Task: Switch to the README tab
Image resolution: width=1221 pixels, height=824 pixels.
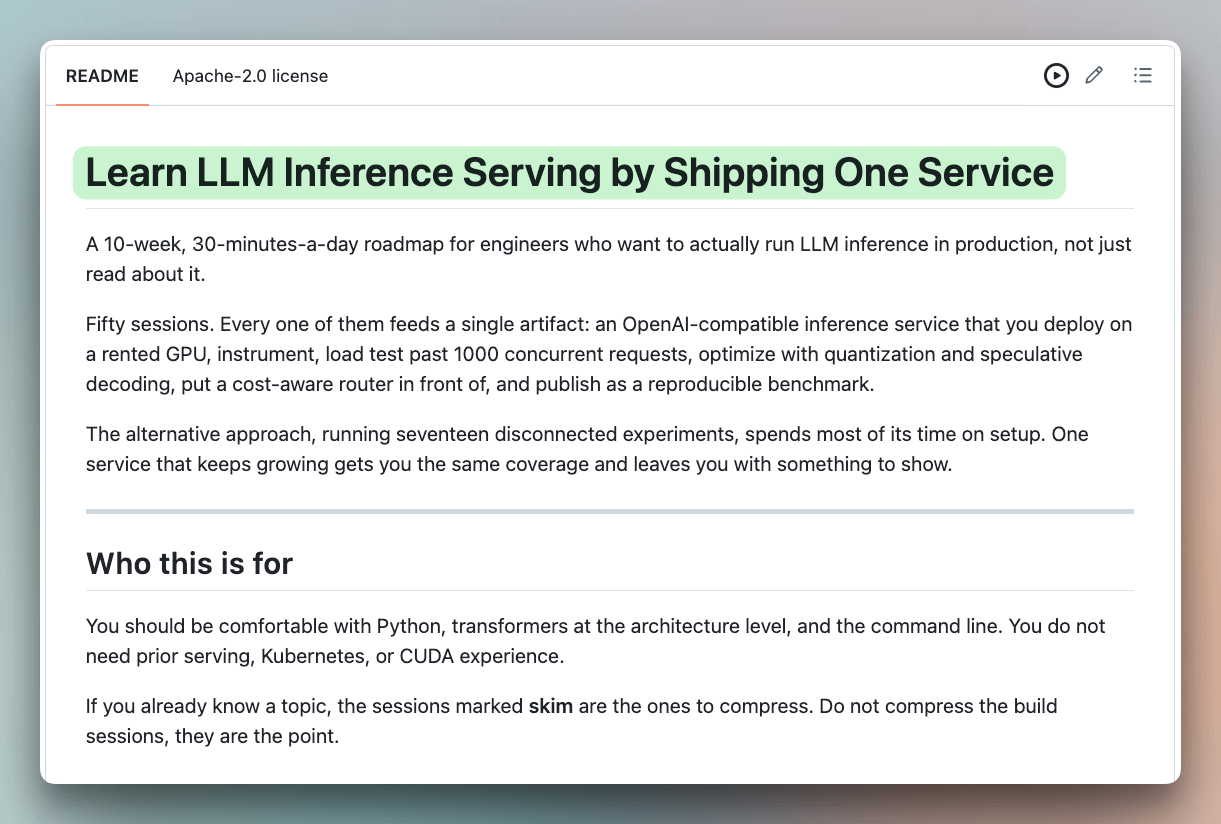Action: (102, 76)
